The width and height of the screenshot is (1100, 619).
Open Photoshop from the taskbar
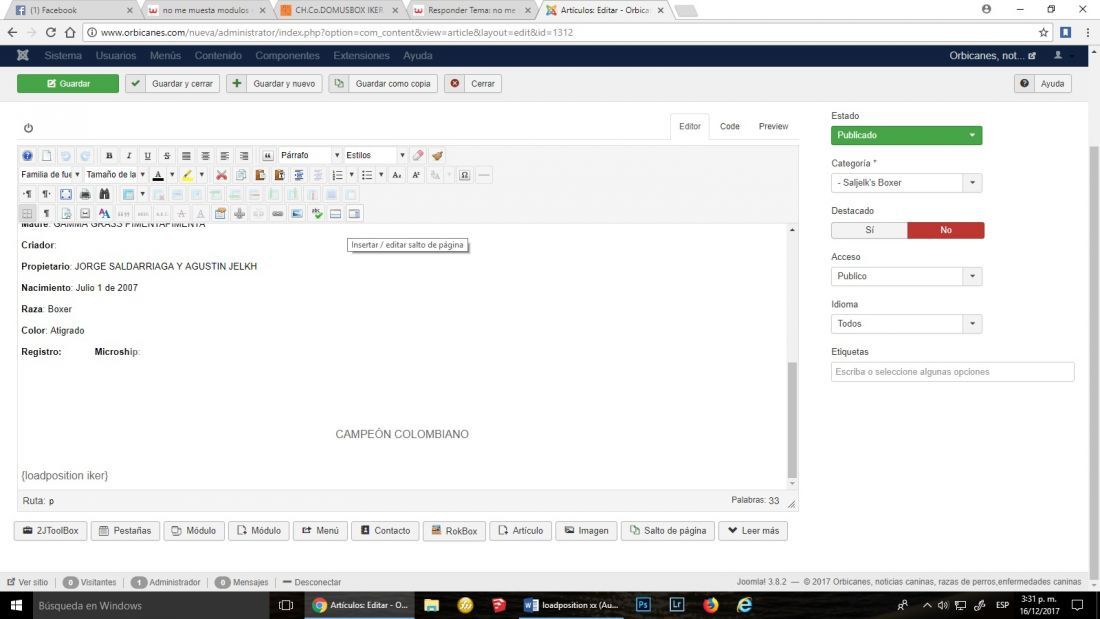pyautogui.click(x=643, y=605)
